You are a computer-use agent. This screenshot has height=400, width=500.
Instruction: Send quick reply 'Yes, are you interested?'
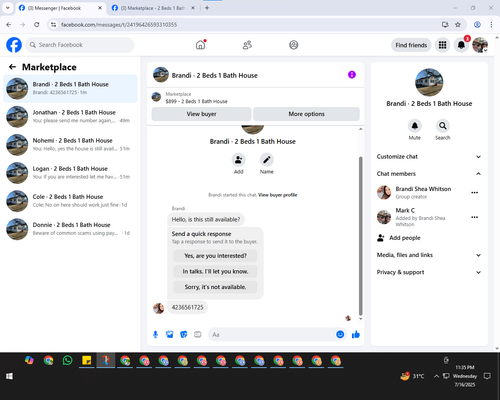tap(215, 256)
